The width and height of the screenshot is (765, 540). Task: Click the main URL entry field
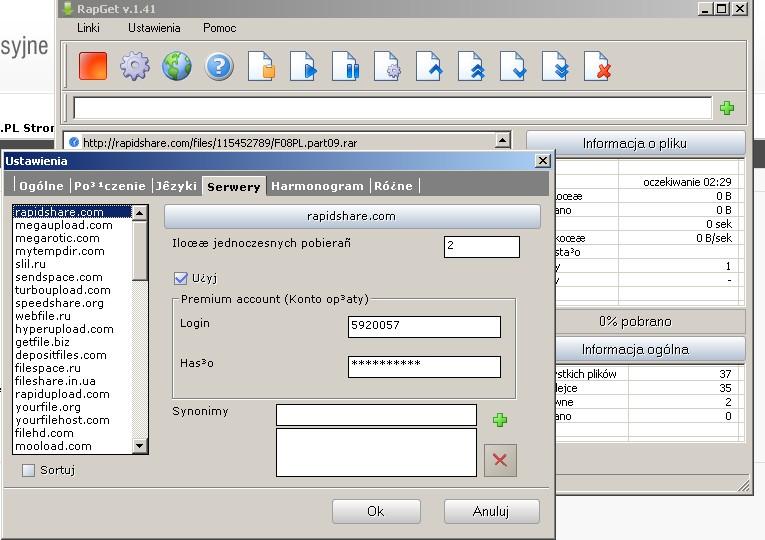pyautogui.click(x=392, y=108)
